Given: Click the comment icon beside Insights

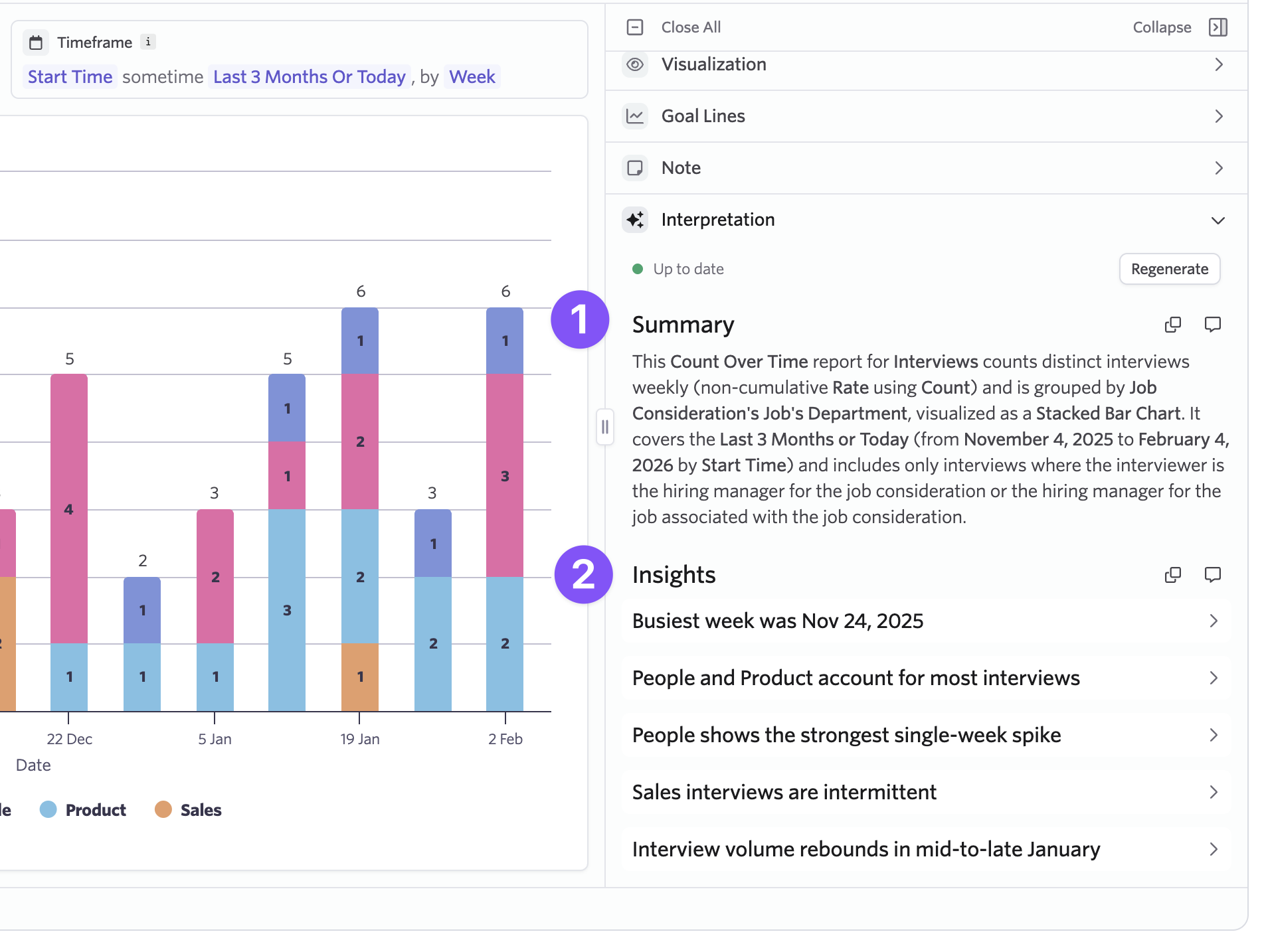Looking at the screenshot, I should [1212, 575].
